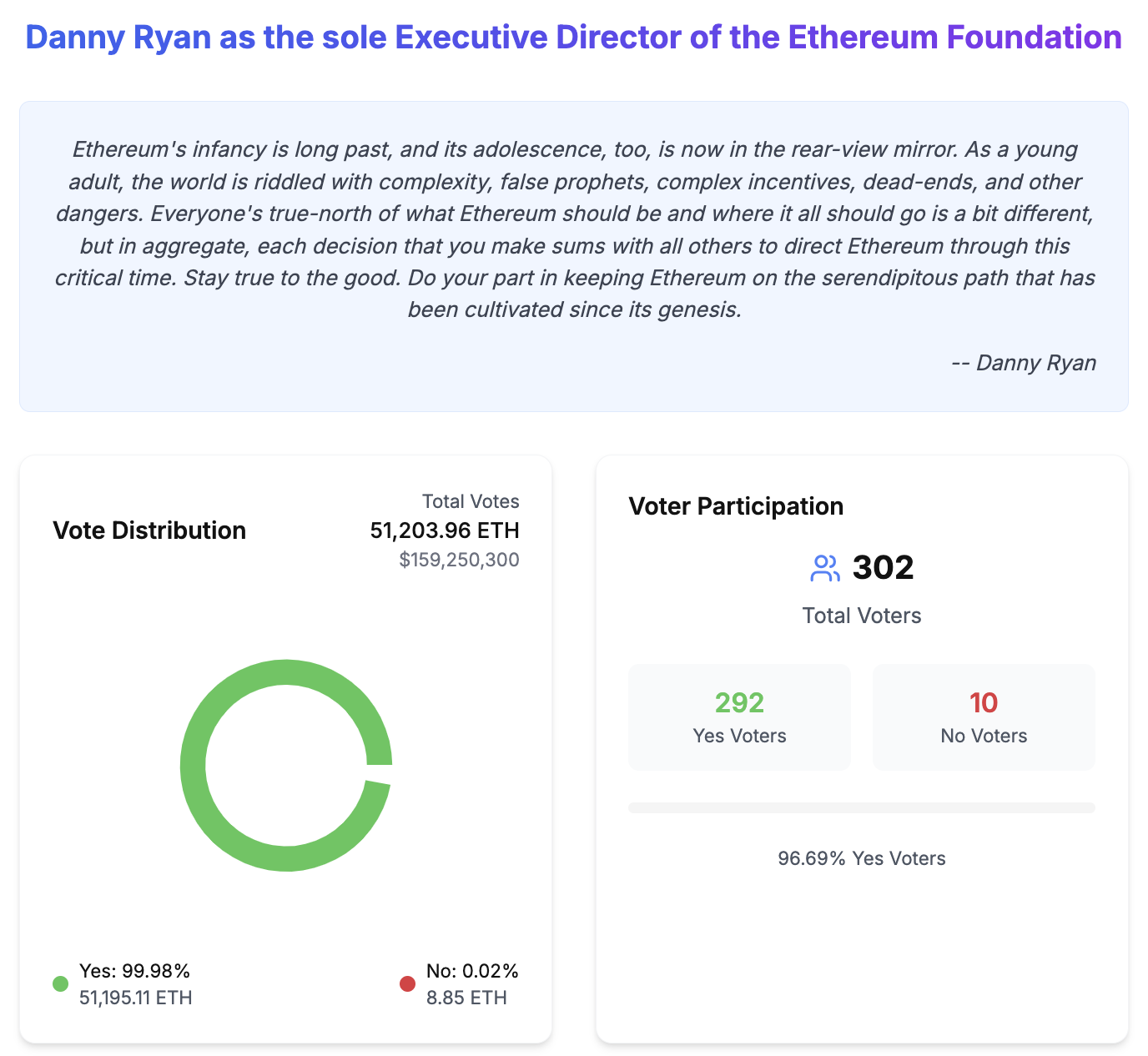The width and height of the screenshot is (1148, 1056).
Task: Click the red No legend dot
Action: (407, 983)
